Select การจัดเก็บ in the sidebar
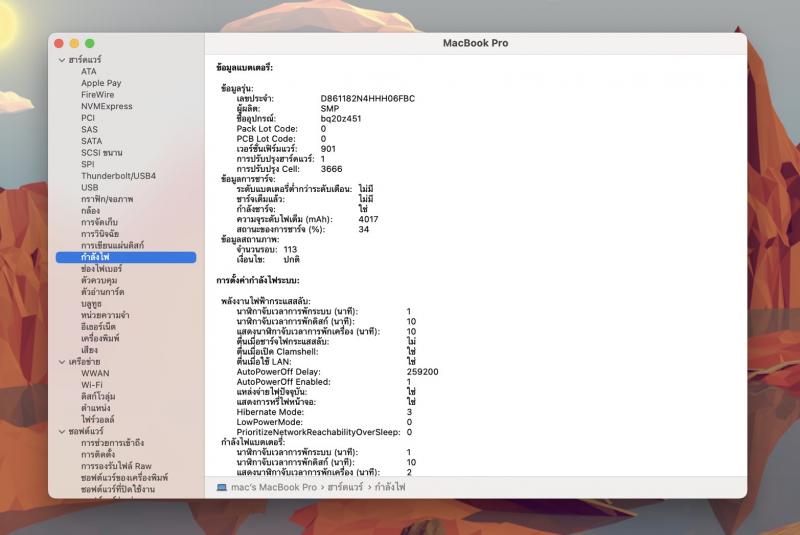 click(99, 222)
